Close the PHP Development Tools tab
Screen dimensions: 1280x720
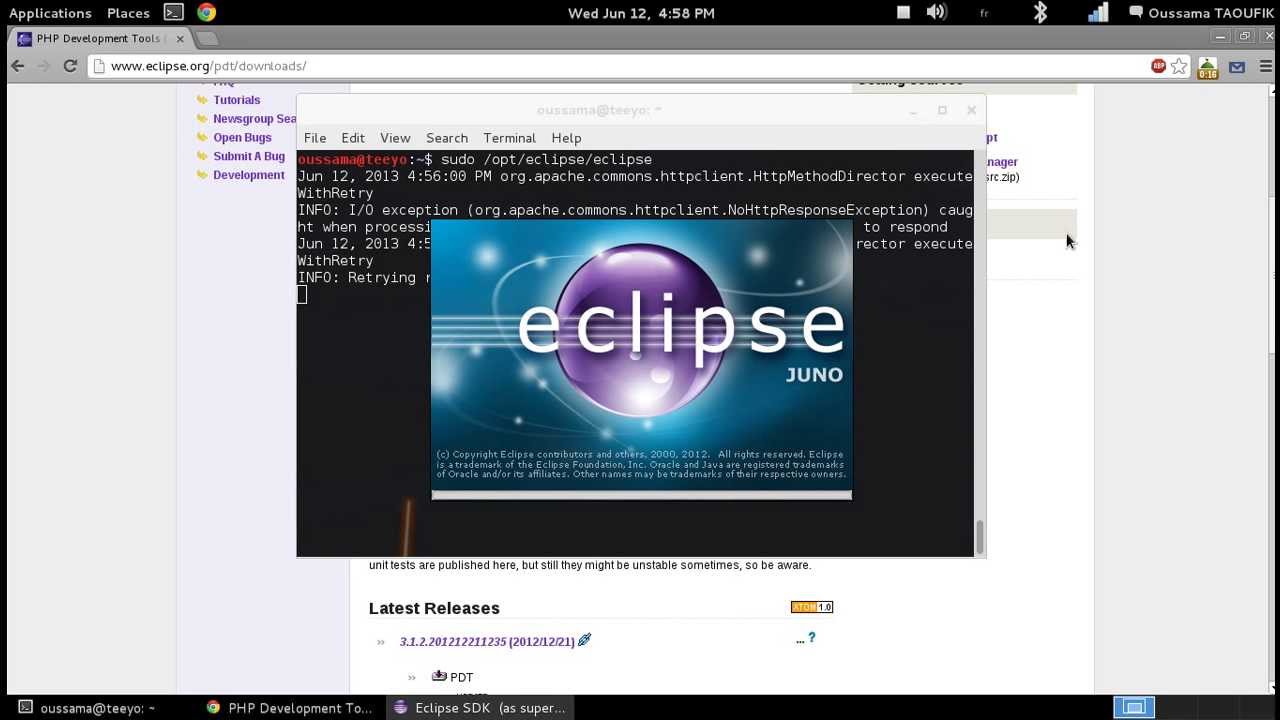(x=180, y=38)
